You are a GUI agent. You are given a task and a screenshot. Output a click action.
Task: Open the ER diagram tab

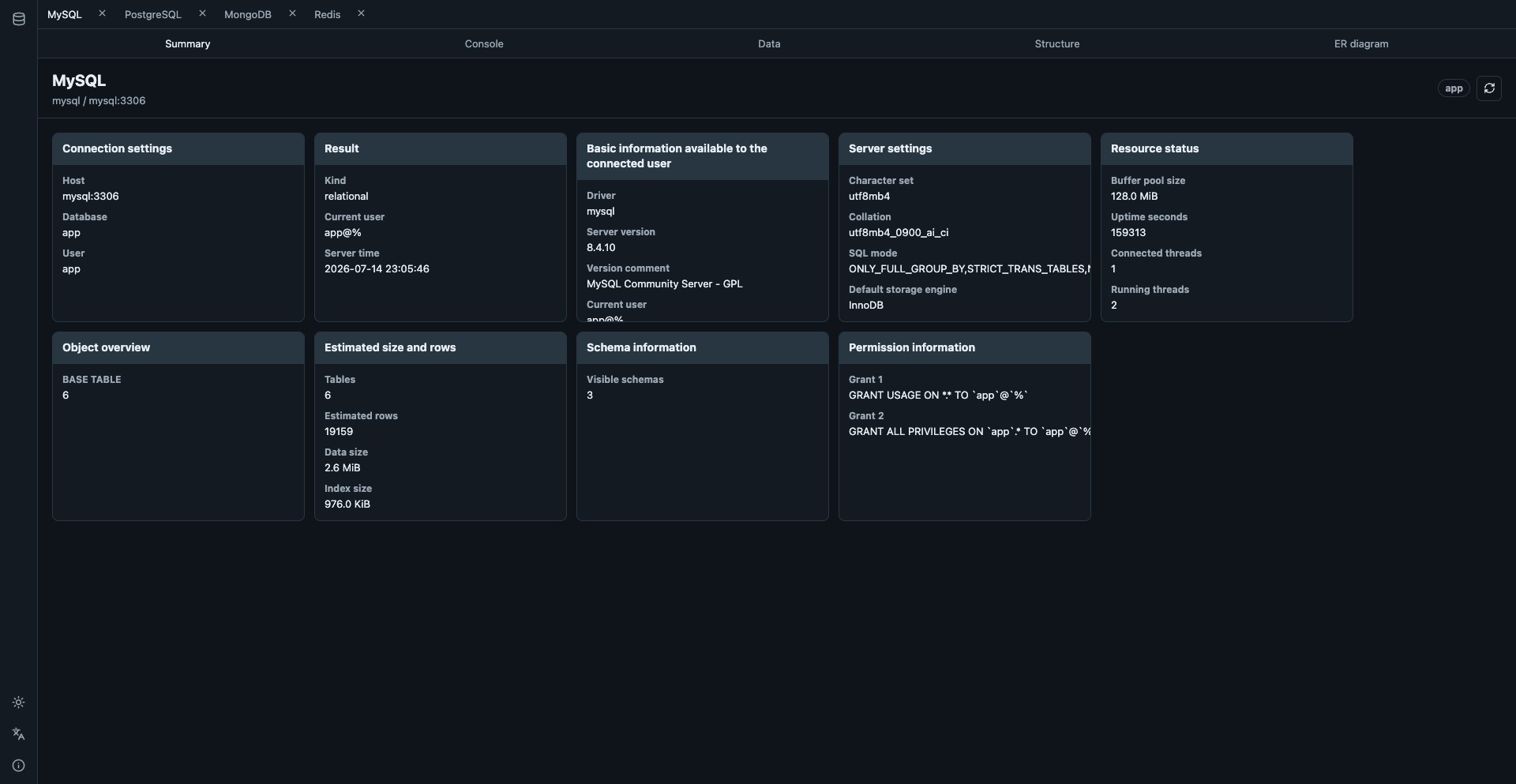1361,44
